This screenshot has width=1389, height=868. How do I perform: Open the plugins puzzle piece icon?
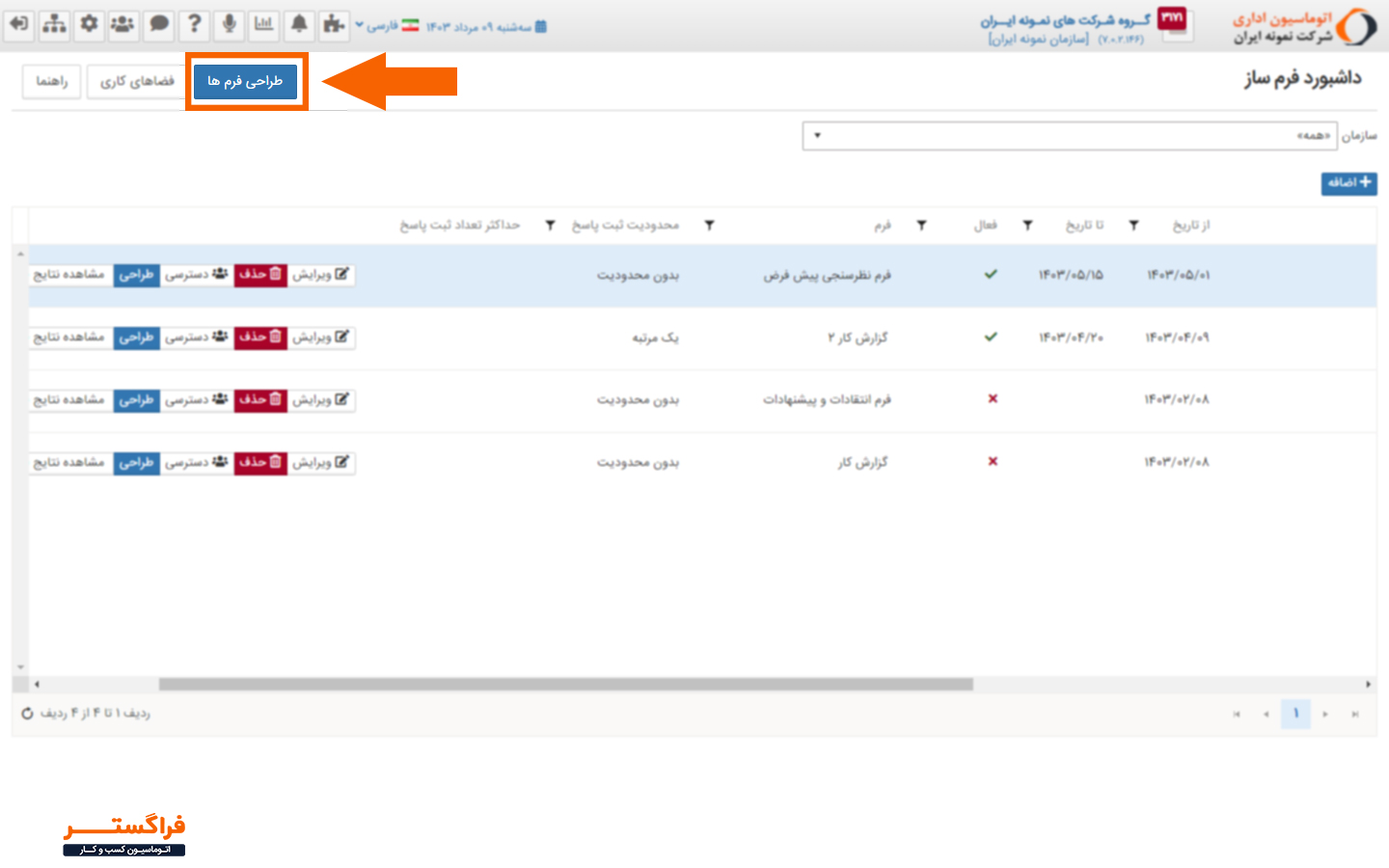(x=334, y=25)
